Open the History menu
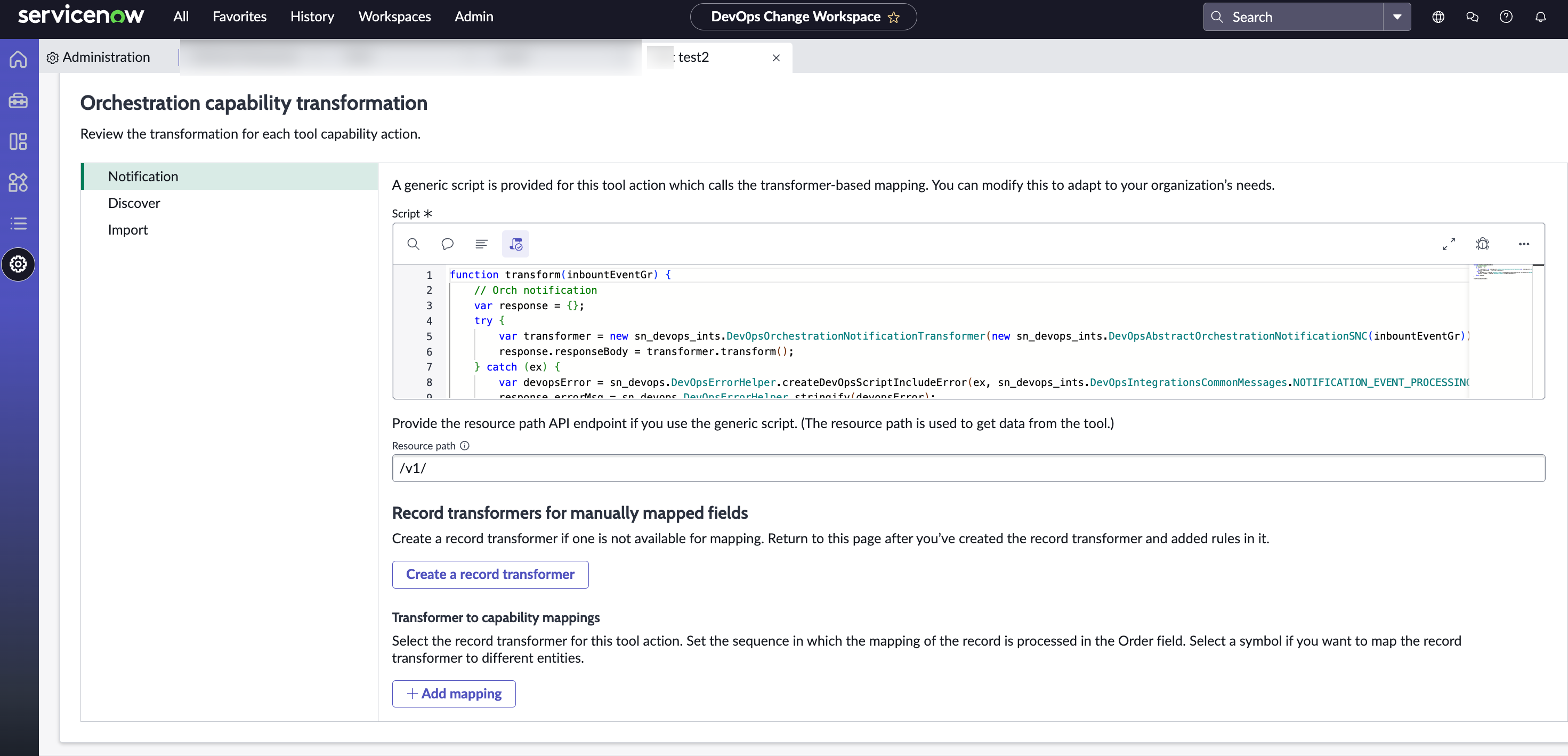 (x=312, y=17)
